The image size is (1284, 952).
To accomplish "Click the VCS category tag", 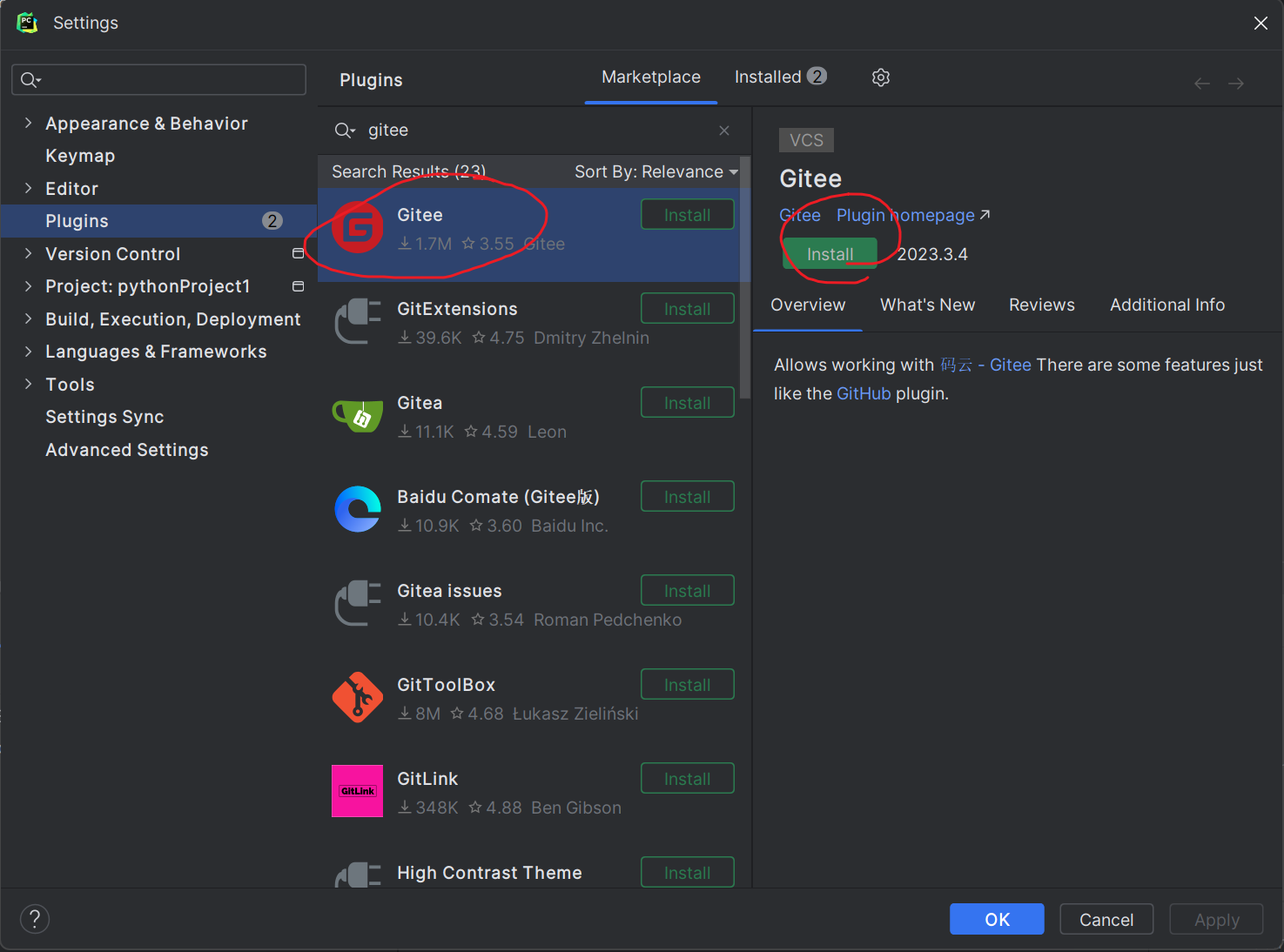I will click(806, 140).
